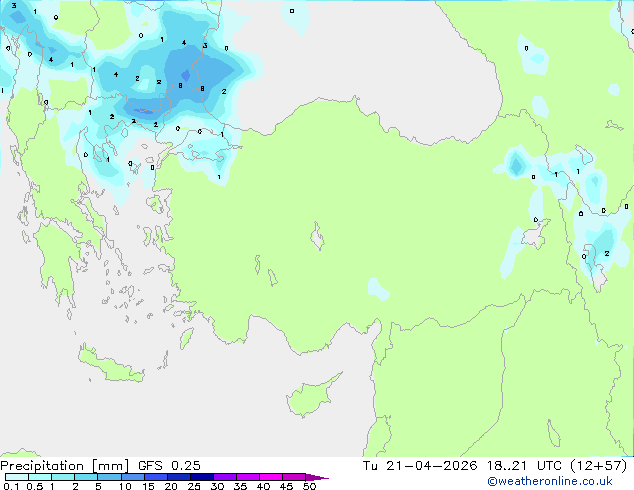Select the dark navy swatch between 25 and 30
Screen dimensions: 634x490
coord(202,477)
